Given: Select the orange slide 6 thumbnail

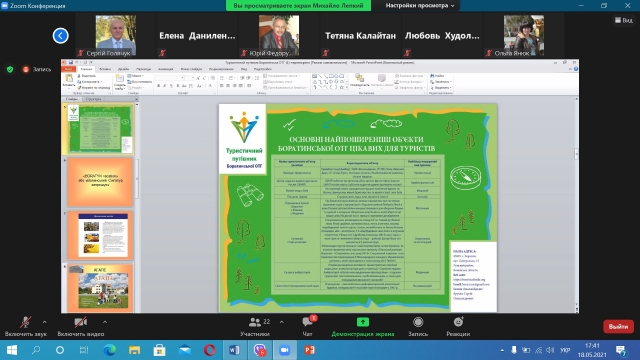Looking at the screenshot, I should coord(100,182).
